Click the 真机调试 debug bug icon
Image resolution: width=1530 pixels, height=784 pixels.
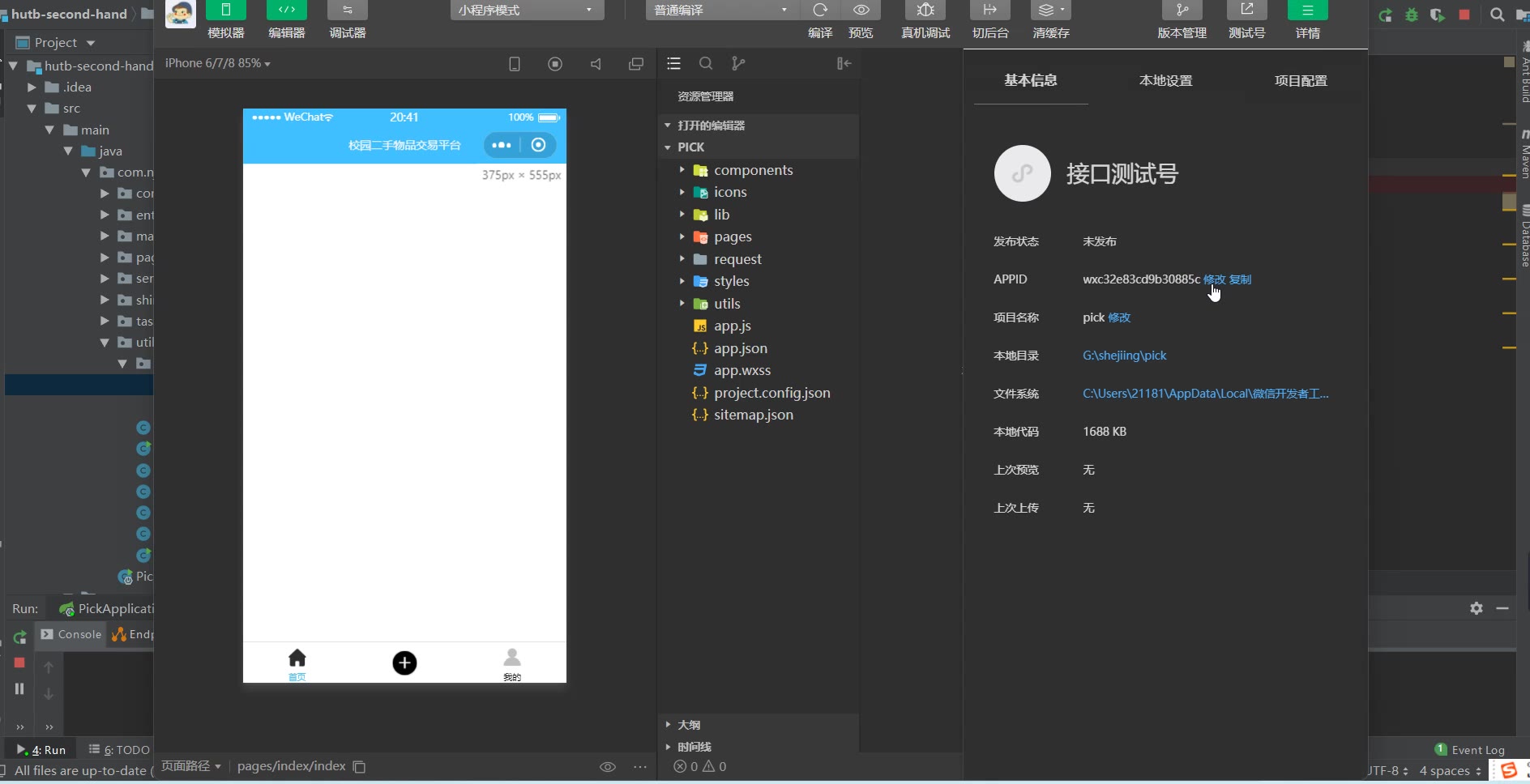coord(925,11)
